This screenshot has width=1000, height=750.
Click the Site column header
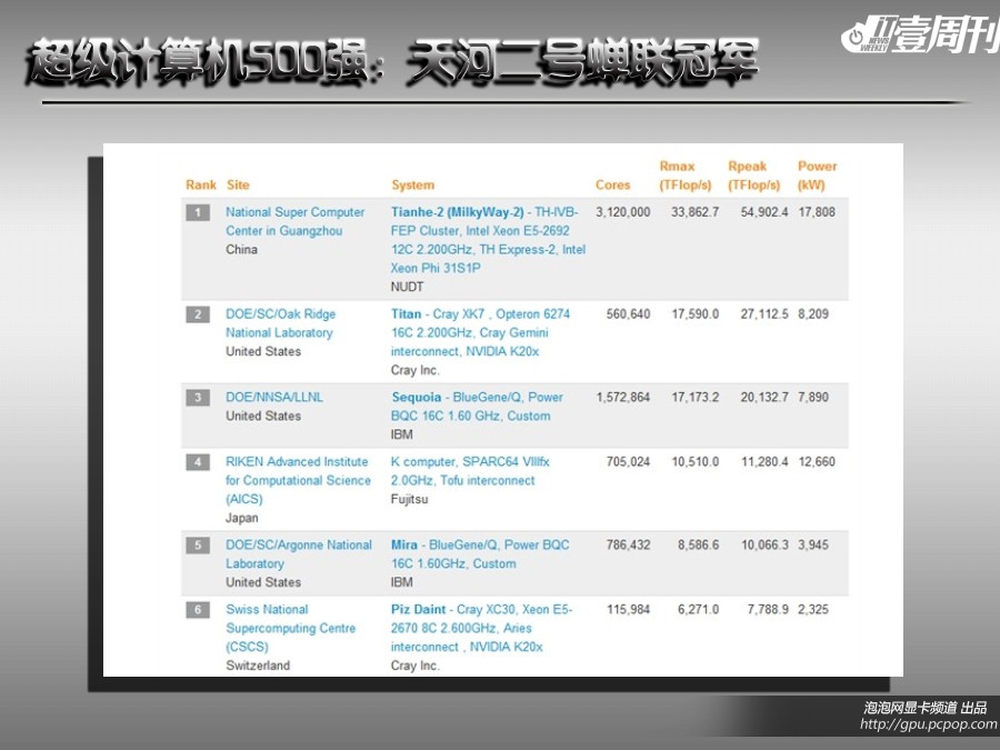[238, 185]
